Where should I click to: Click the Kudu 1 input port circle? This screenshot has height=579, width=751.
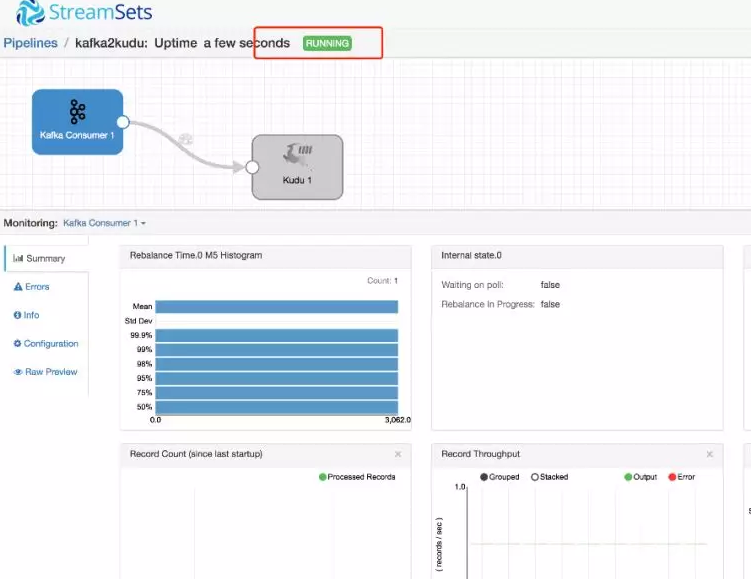coord(252,167)
